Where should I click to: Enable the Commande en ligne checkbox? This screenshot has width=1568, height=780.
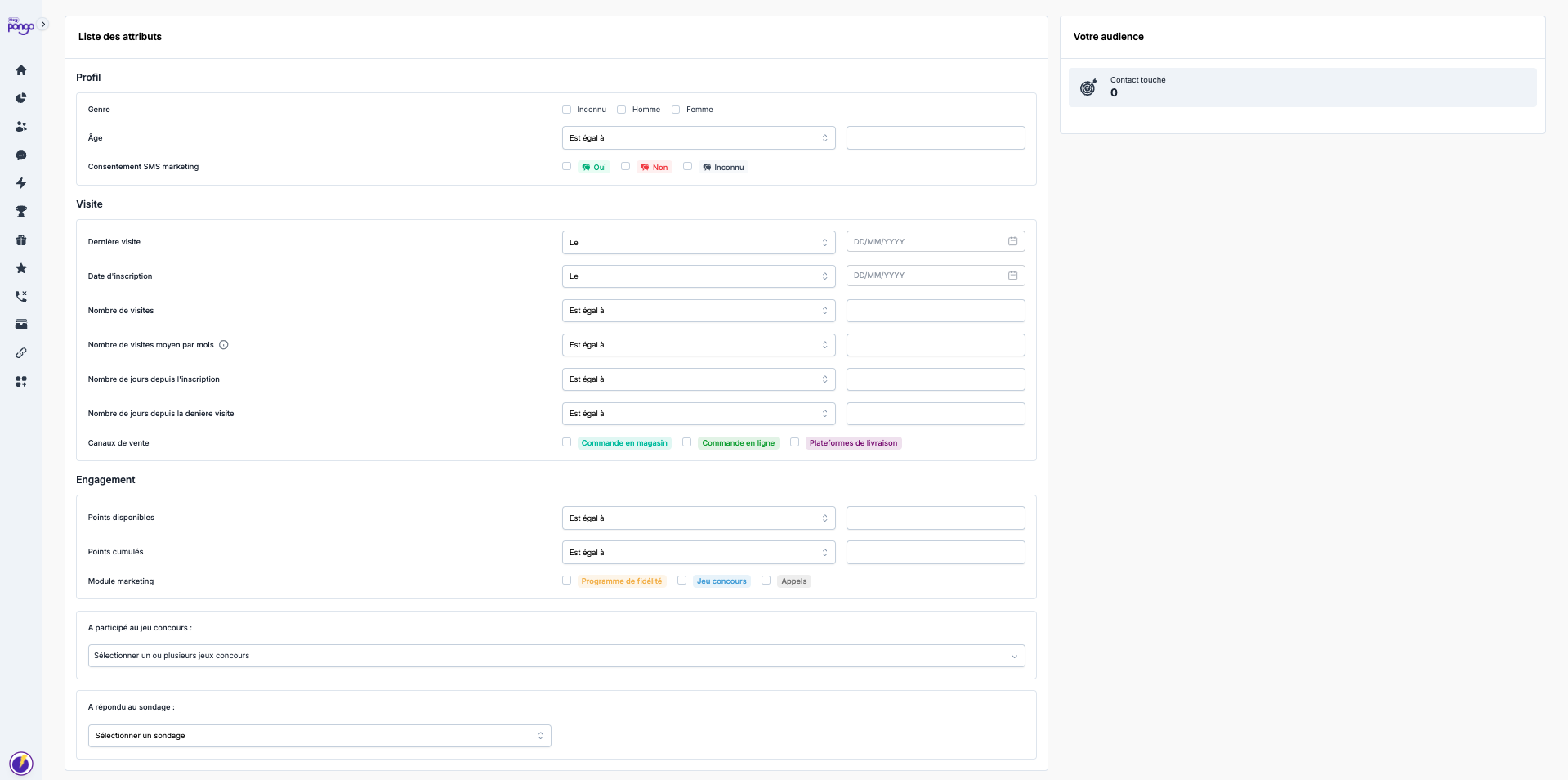tap(687, 442)
